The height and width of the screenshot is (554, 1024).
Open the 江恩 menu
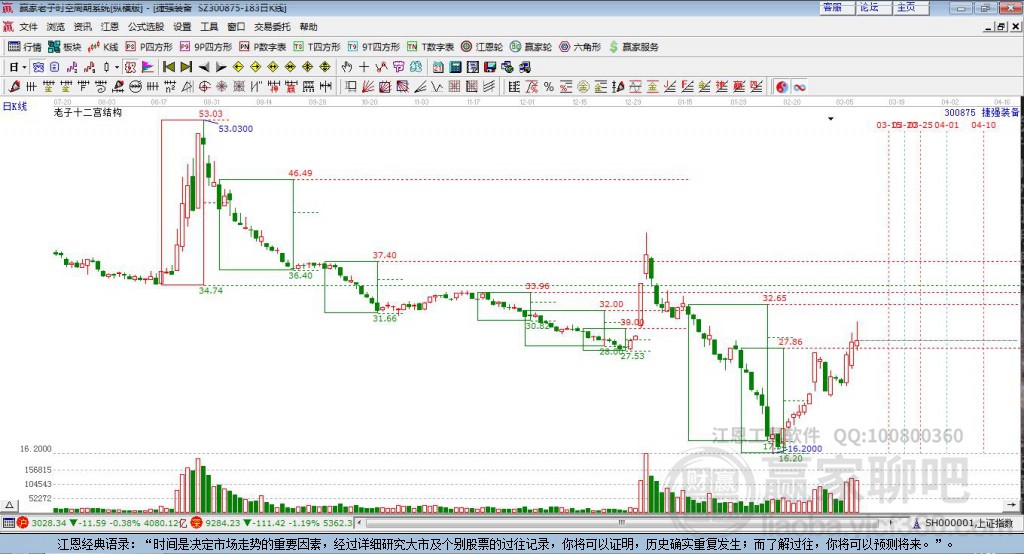coord(110,27)
